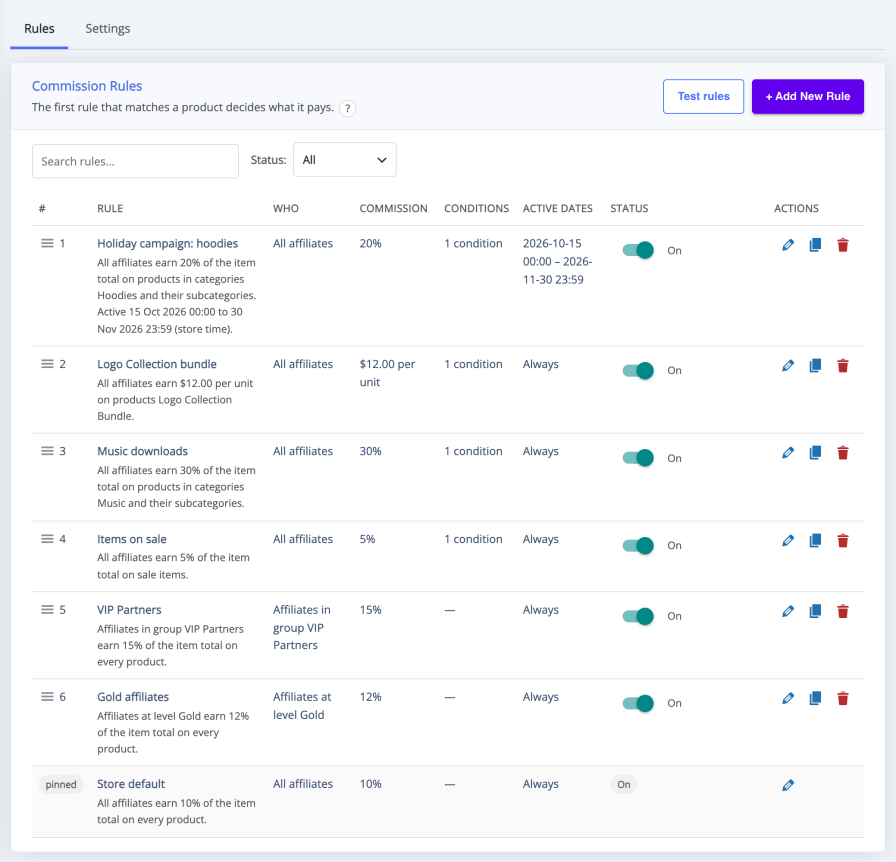Viewport: 896px width, 862px height.
Task: Disable the Logo Collection bundle status toggle
Action: click(x=638, y=370)
